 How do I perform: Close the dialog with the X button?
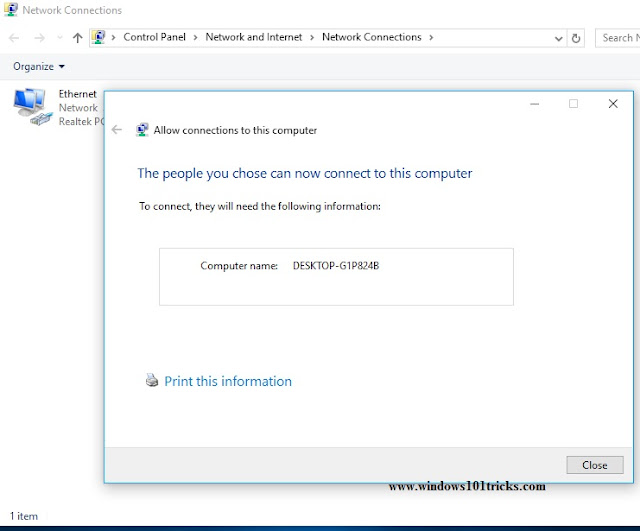[613, 104]
